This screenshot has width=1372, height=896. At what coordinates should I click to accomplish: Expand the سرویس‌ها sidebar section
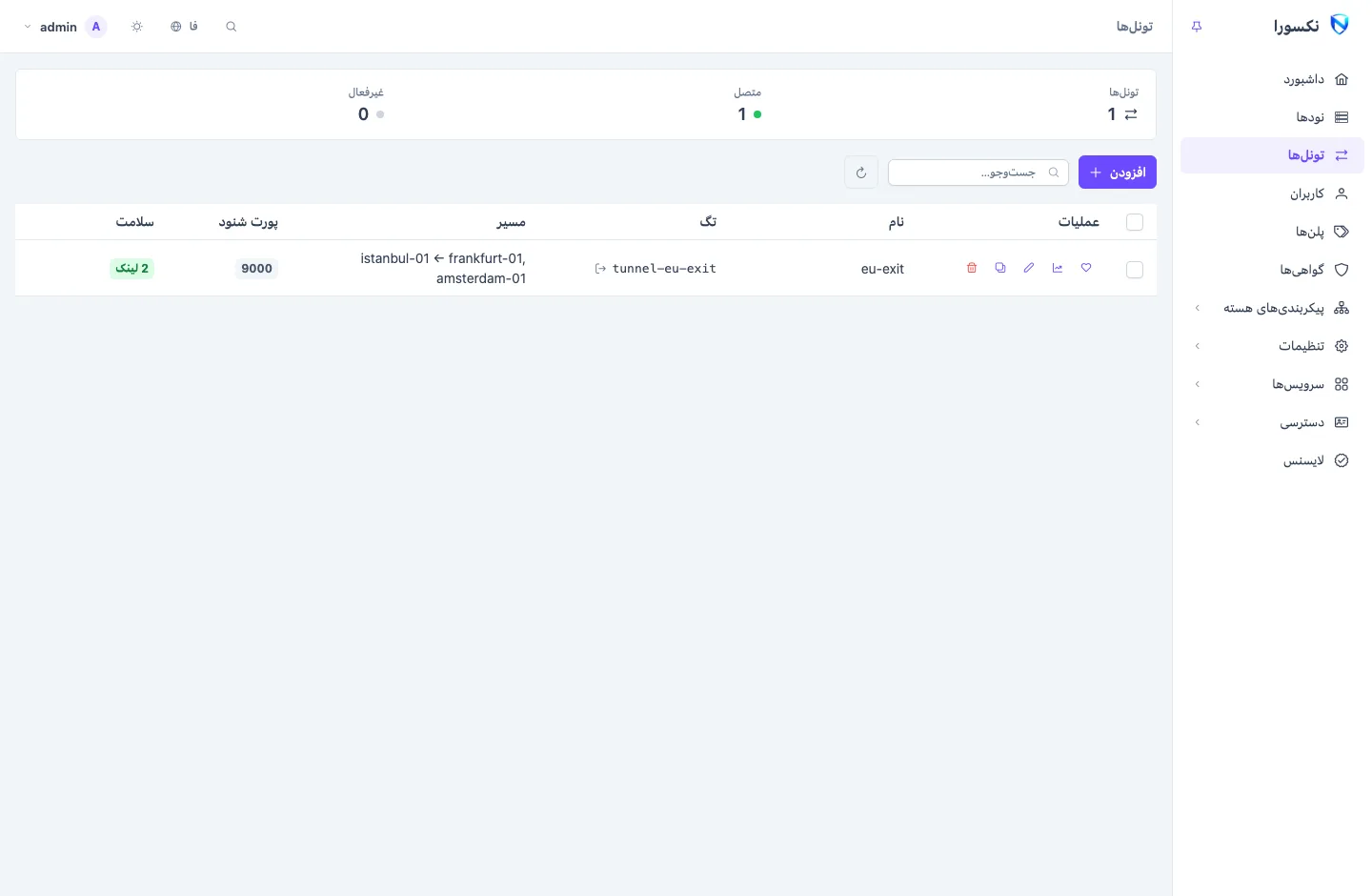click(1272, 384)
